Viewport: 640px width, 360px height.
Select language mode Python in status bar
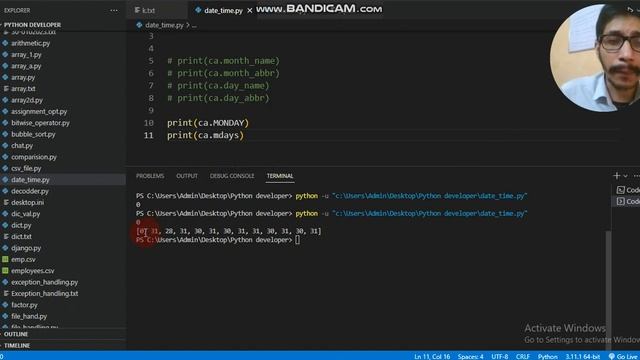point(547,356)
